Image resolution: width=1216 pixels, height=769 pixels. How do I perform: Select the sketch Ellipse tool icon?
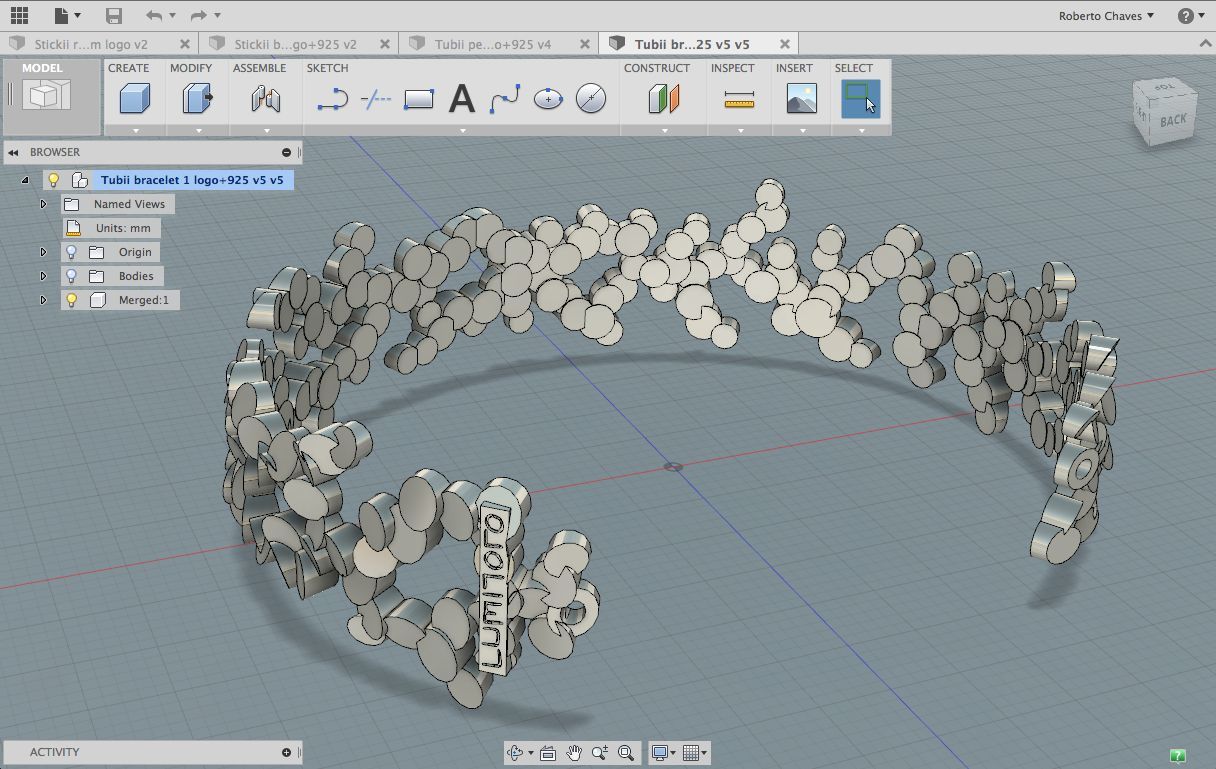coord(548,99)
